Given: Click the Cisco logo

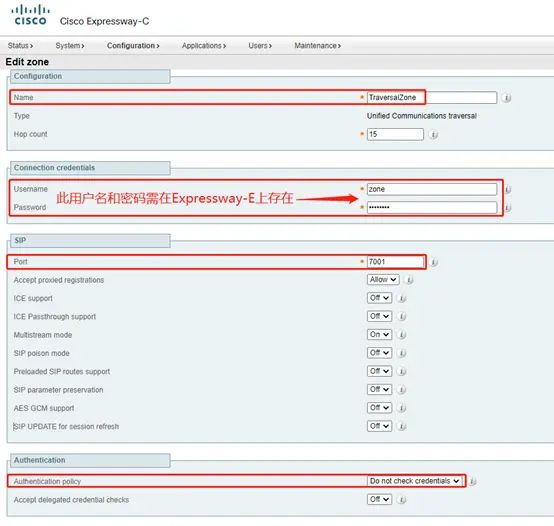Looking at the screenshot, I should click(x=30, y=15).
